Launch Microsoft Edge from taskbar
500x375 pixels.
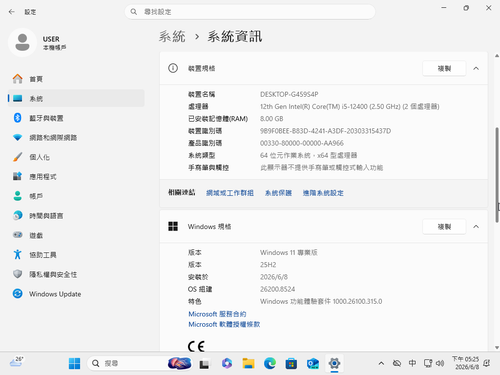(x=270, y=363)
